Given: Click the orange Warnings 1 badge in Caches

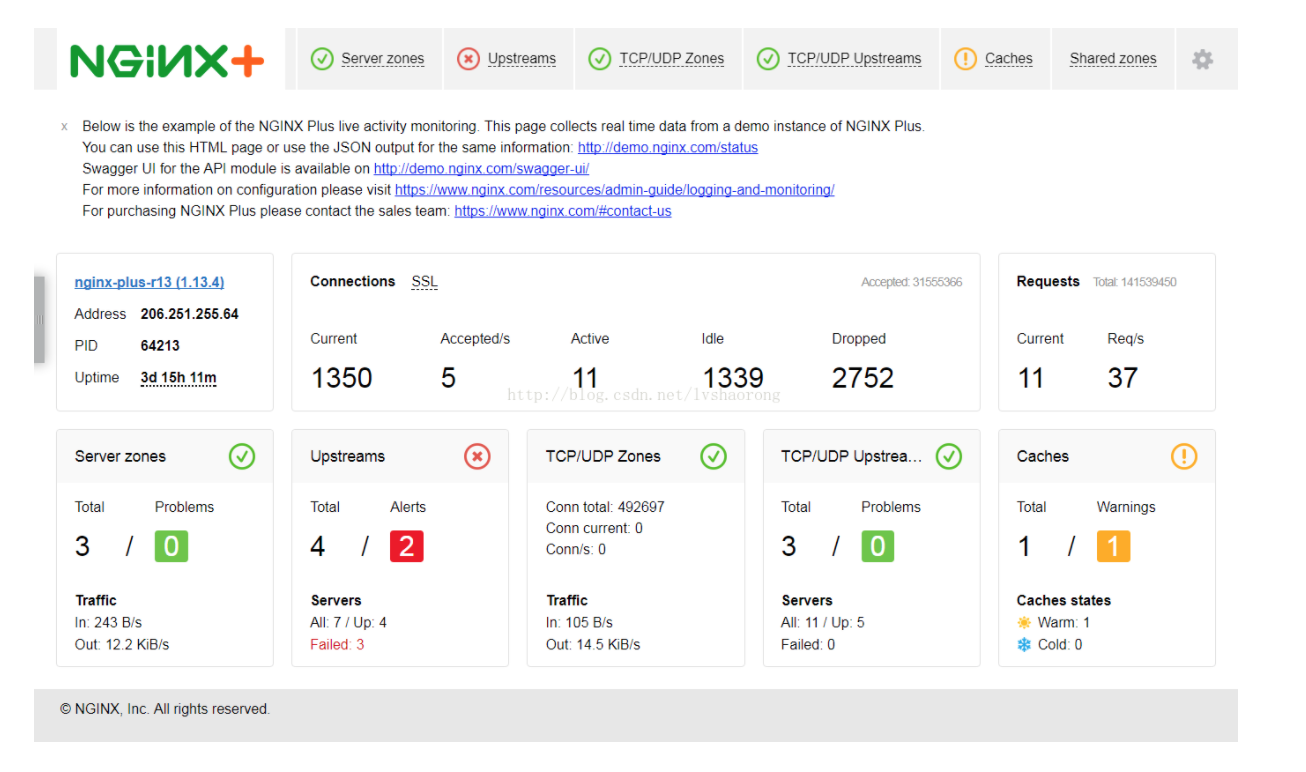Looking at the screenshot, I should tap(1113, 547).
